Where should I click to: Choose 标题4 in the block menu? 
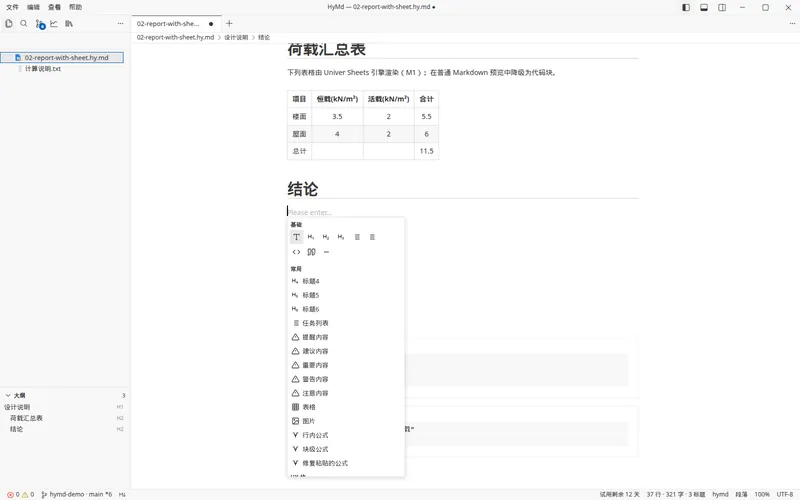[346, 281]
